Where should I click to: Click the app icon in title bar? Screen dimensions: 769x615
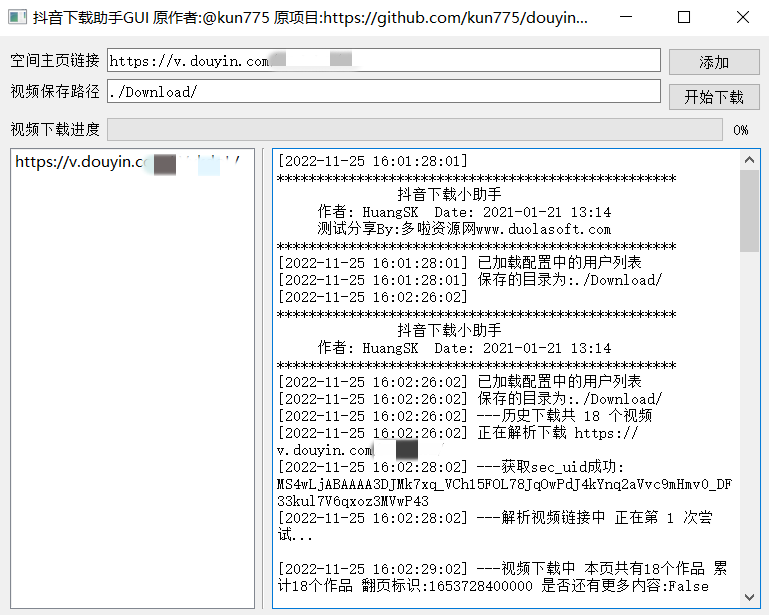tap(18, 18)
